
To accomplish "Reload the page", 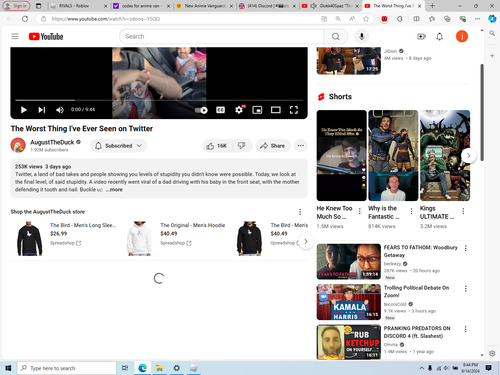I will pyautogui.click(x=25, y=19).
